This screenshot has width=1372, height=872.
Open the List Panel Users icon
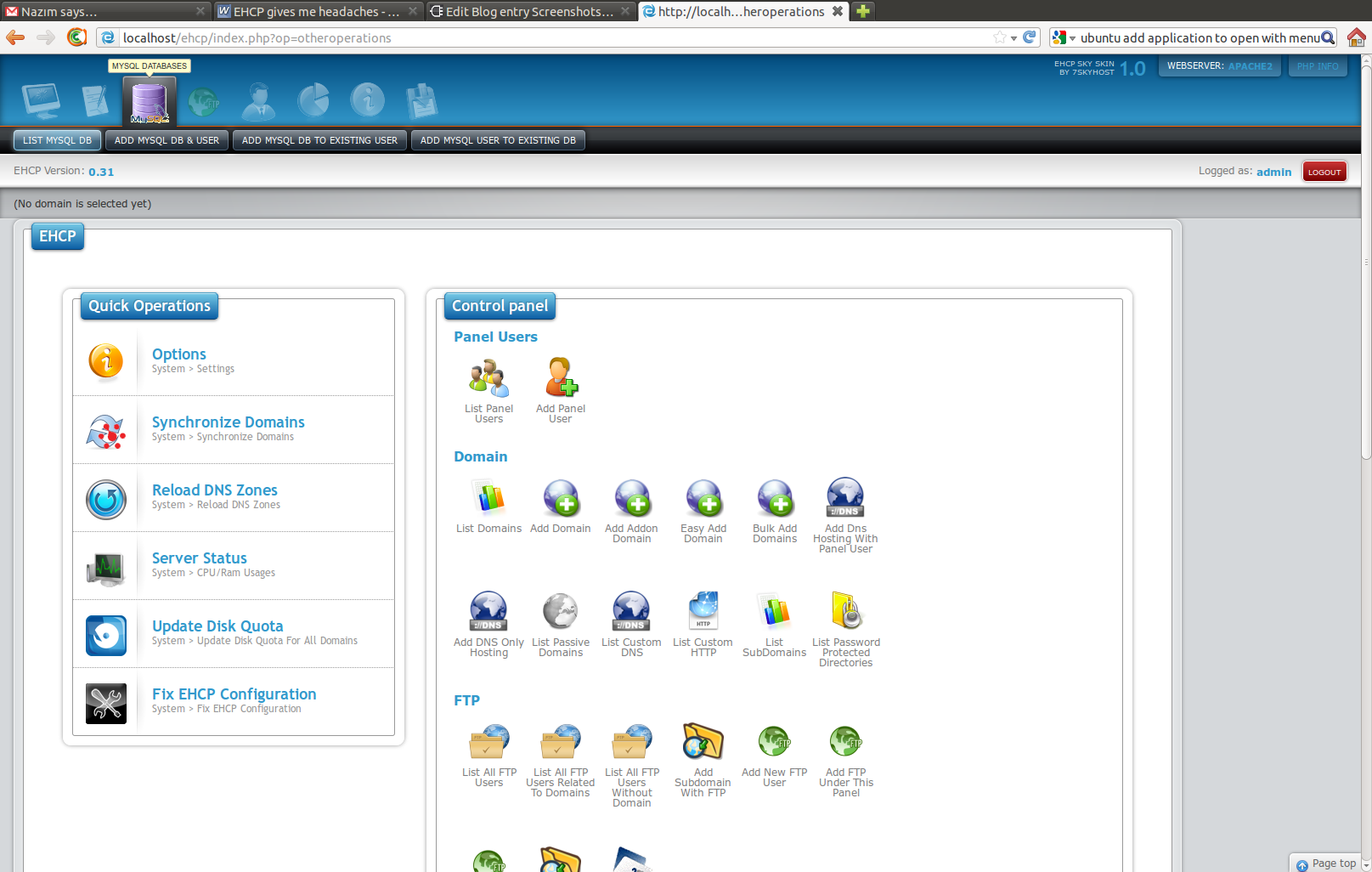(x=488, y=378)
